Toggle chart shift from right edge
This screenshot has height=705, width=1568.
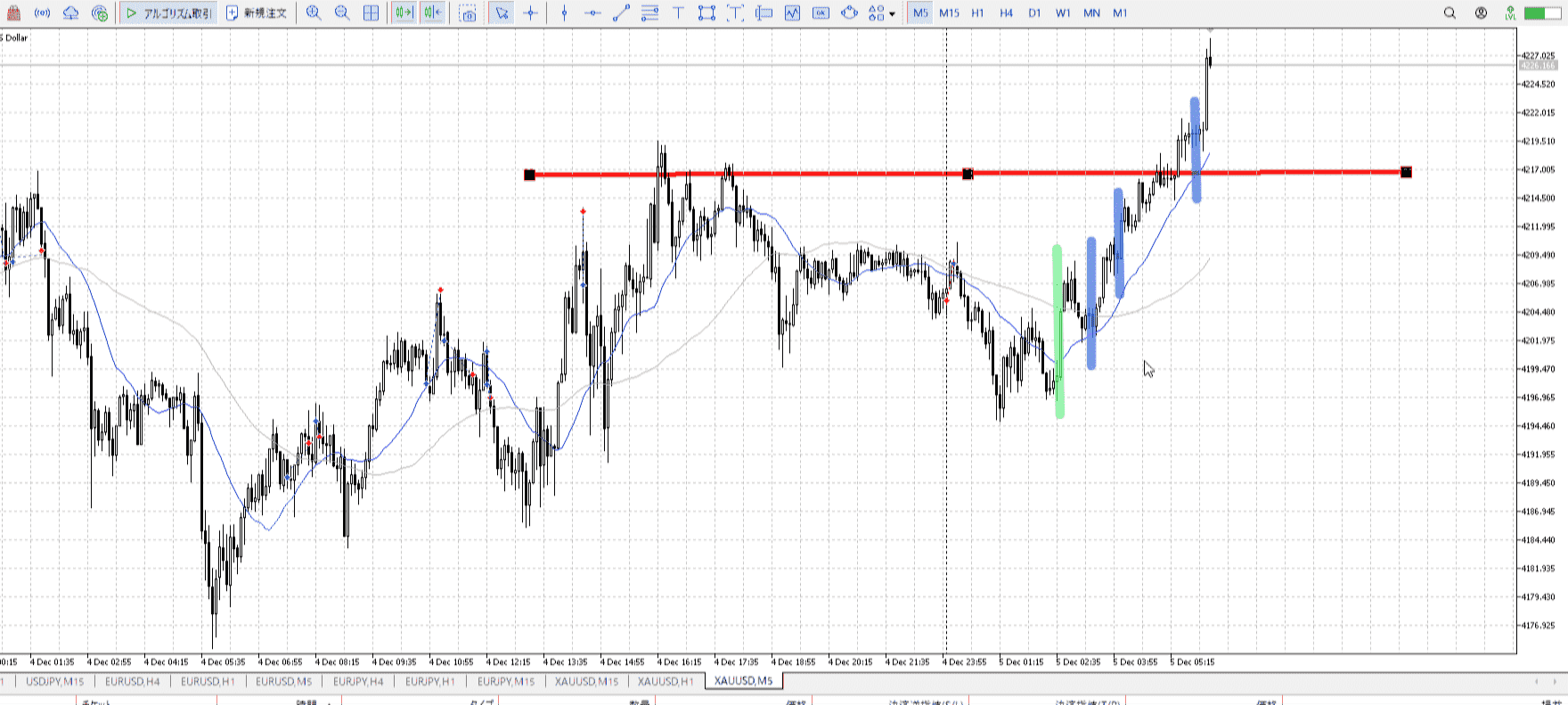pyautogui.click(x=432, y=13)
